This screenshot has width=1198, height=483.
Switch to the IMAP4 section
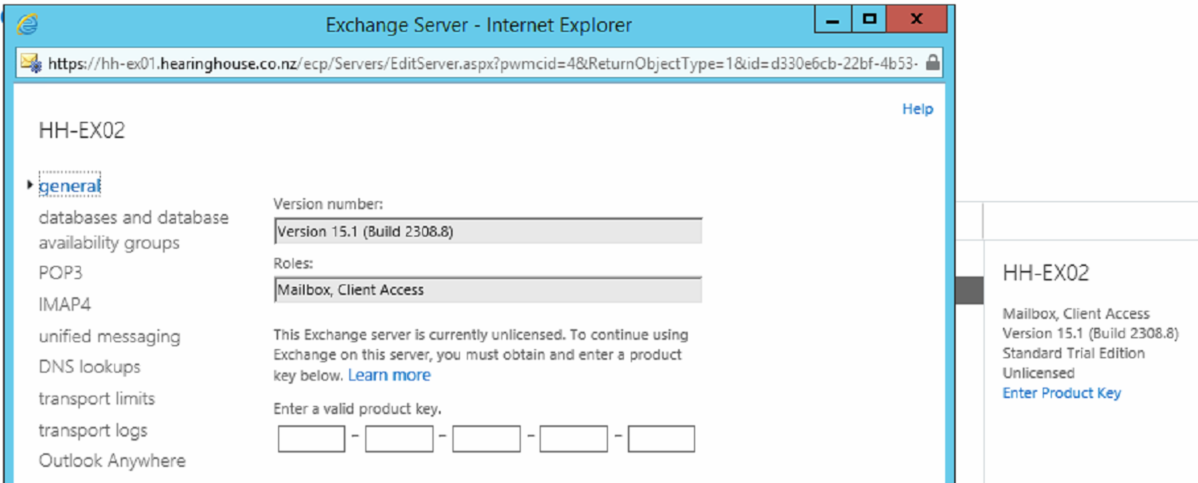[65, 304]
